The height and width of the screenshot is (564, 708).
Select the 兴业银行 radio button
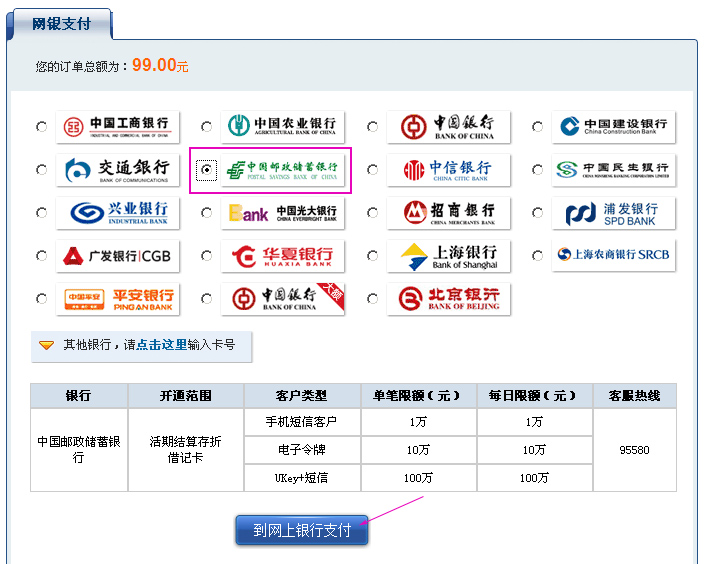pos(42,213)
